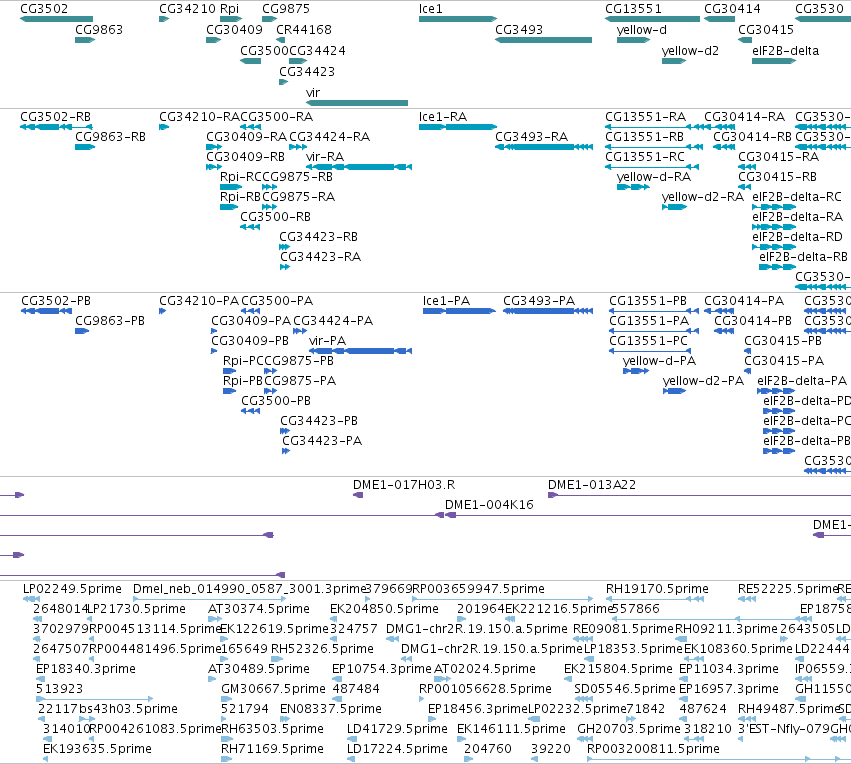Select the CG3493 gene label
The image size is (851, 764).
(519, 30)
